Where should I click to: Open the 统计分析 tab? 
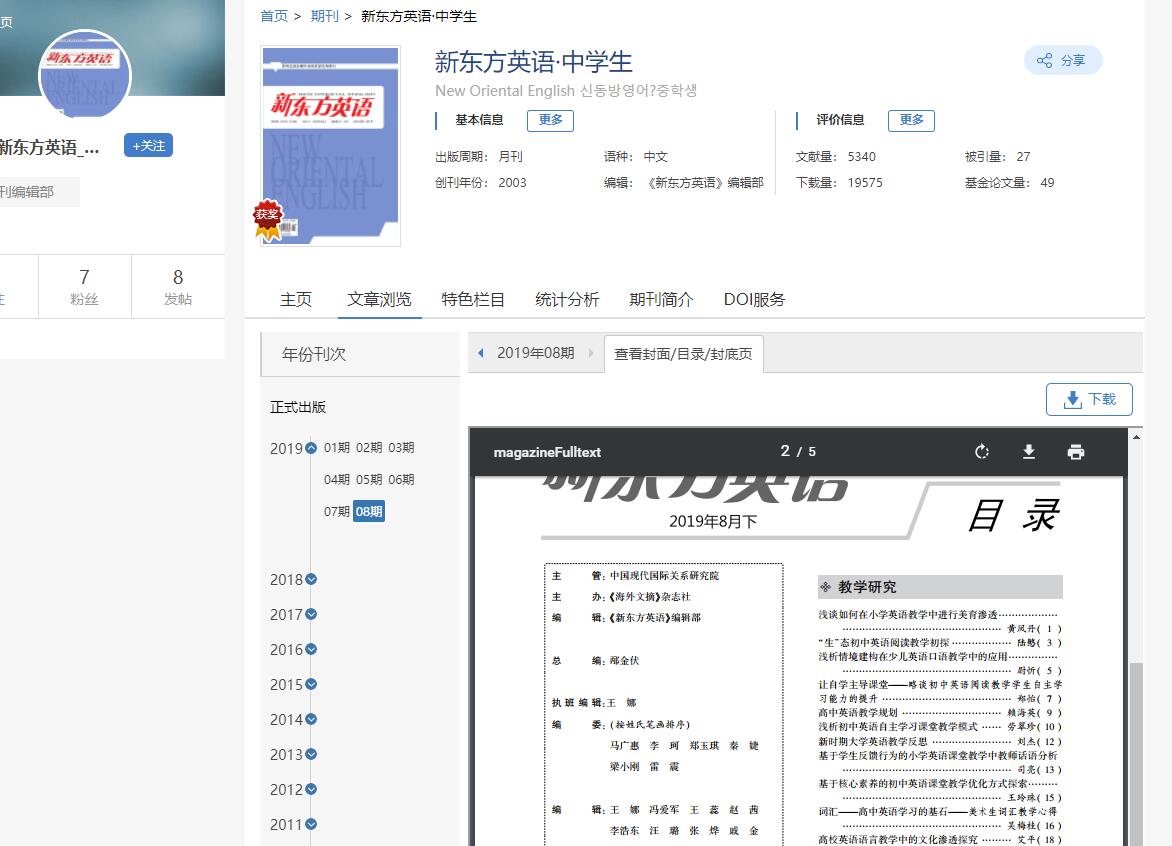pyautogui.click(x=567, y=300)
